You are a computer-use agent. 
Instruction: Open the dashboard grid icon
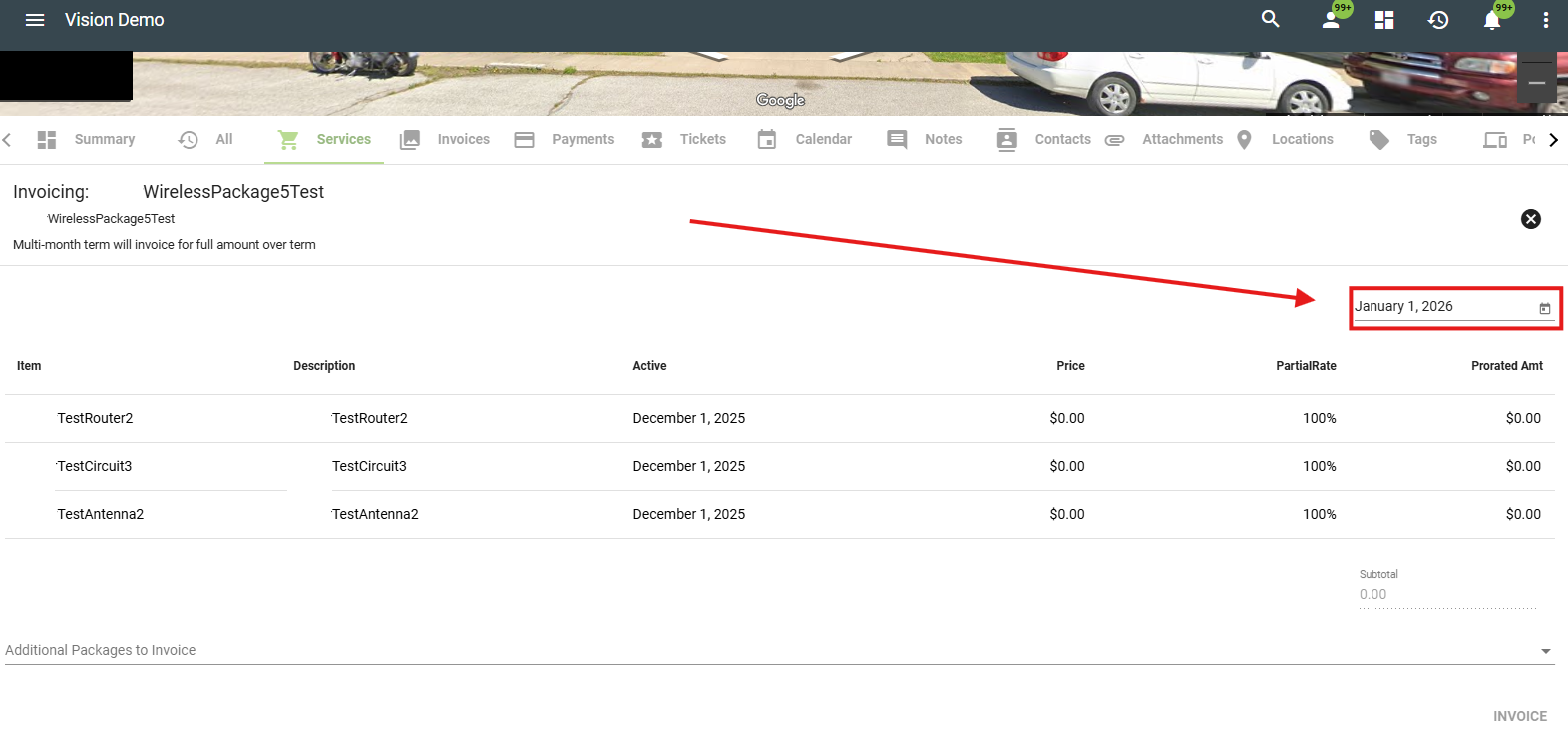coord(1383,20)
